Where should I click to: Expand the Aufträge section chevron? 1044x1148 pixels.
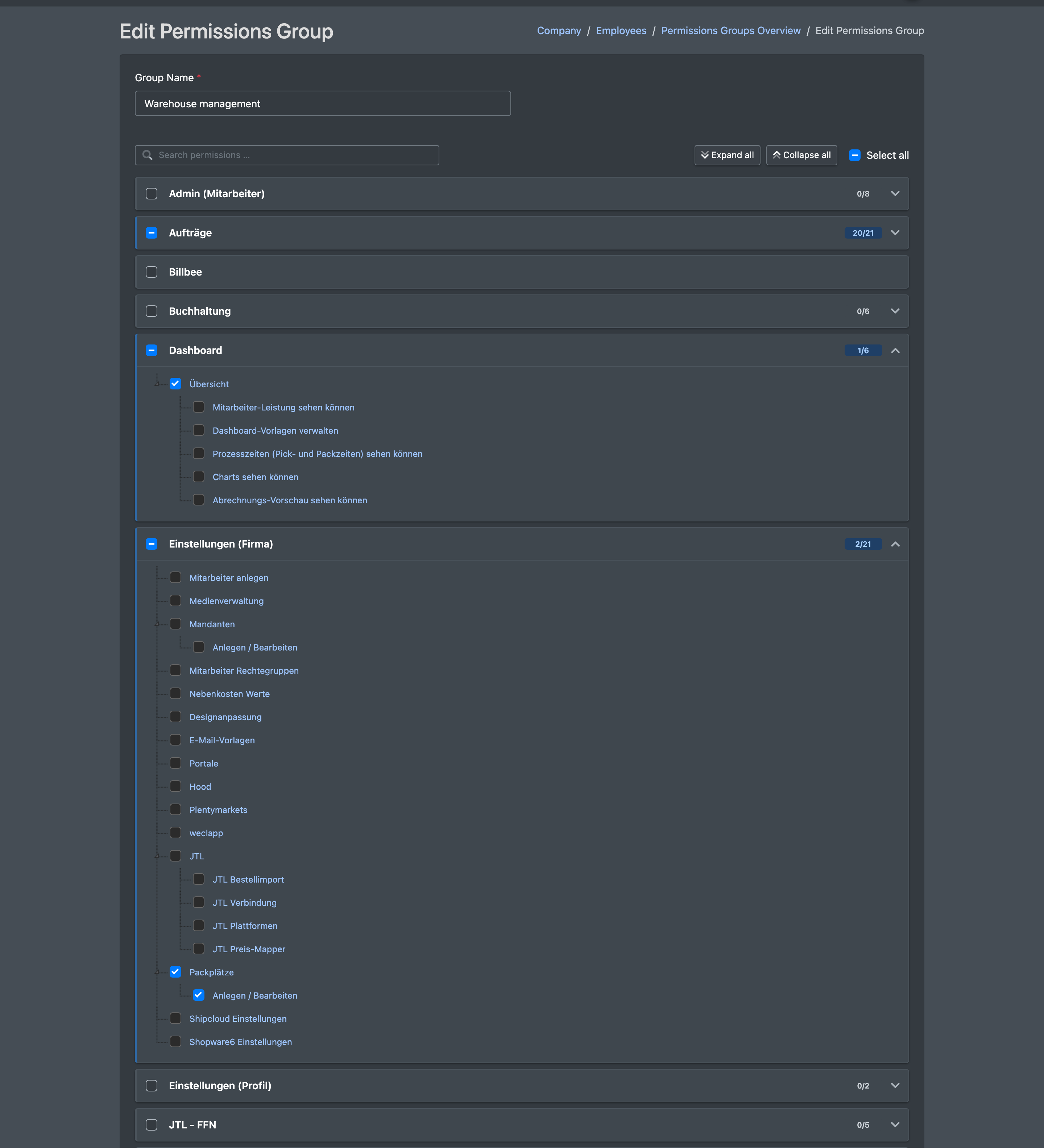click(x=895, y=232)
